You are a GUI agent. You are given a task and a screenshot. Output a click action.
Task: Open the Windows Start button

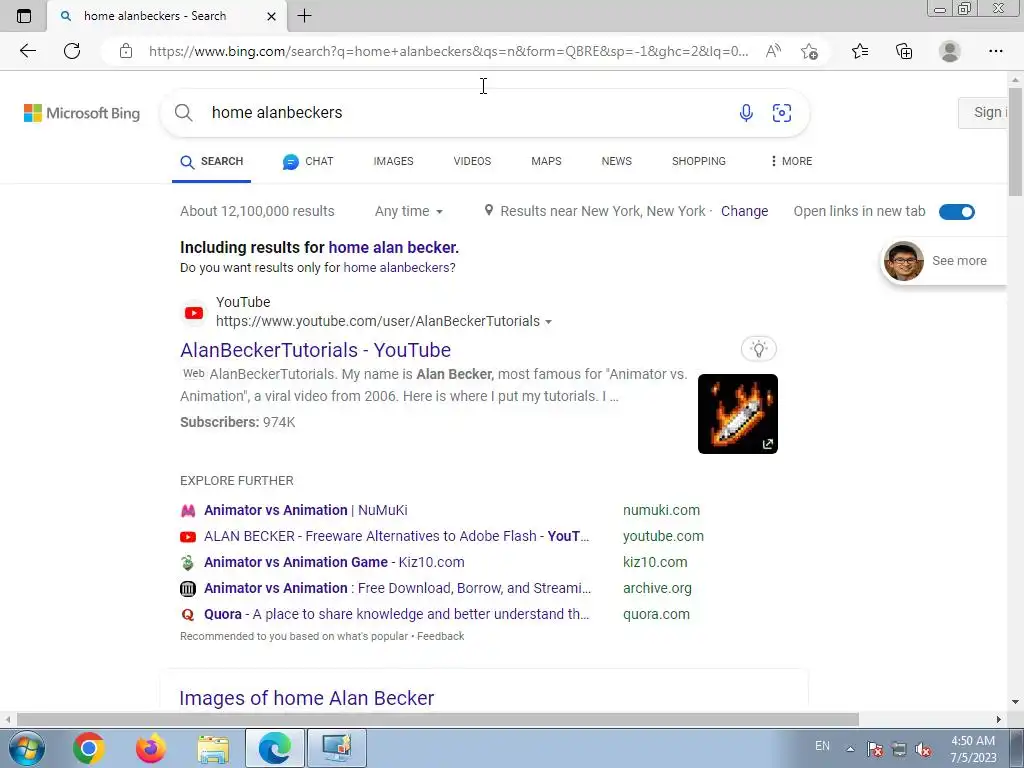pyautogui.click(x=26, y=748)
